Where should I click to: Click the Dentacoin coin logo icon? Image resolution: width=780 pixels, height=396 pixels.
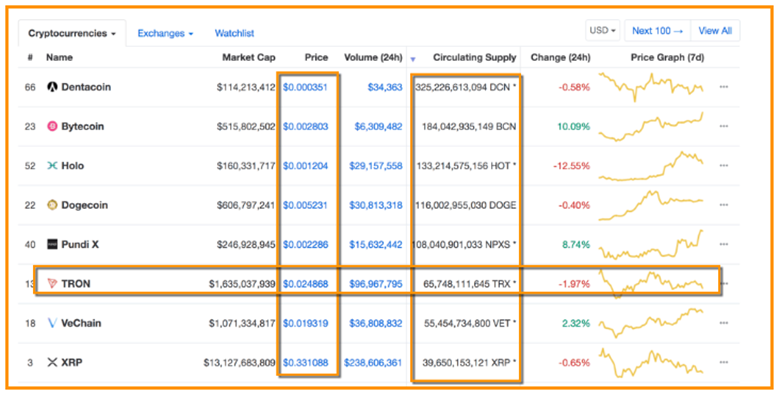52,87
